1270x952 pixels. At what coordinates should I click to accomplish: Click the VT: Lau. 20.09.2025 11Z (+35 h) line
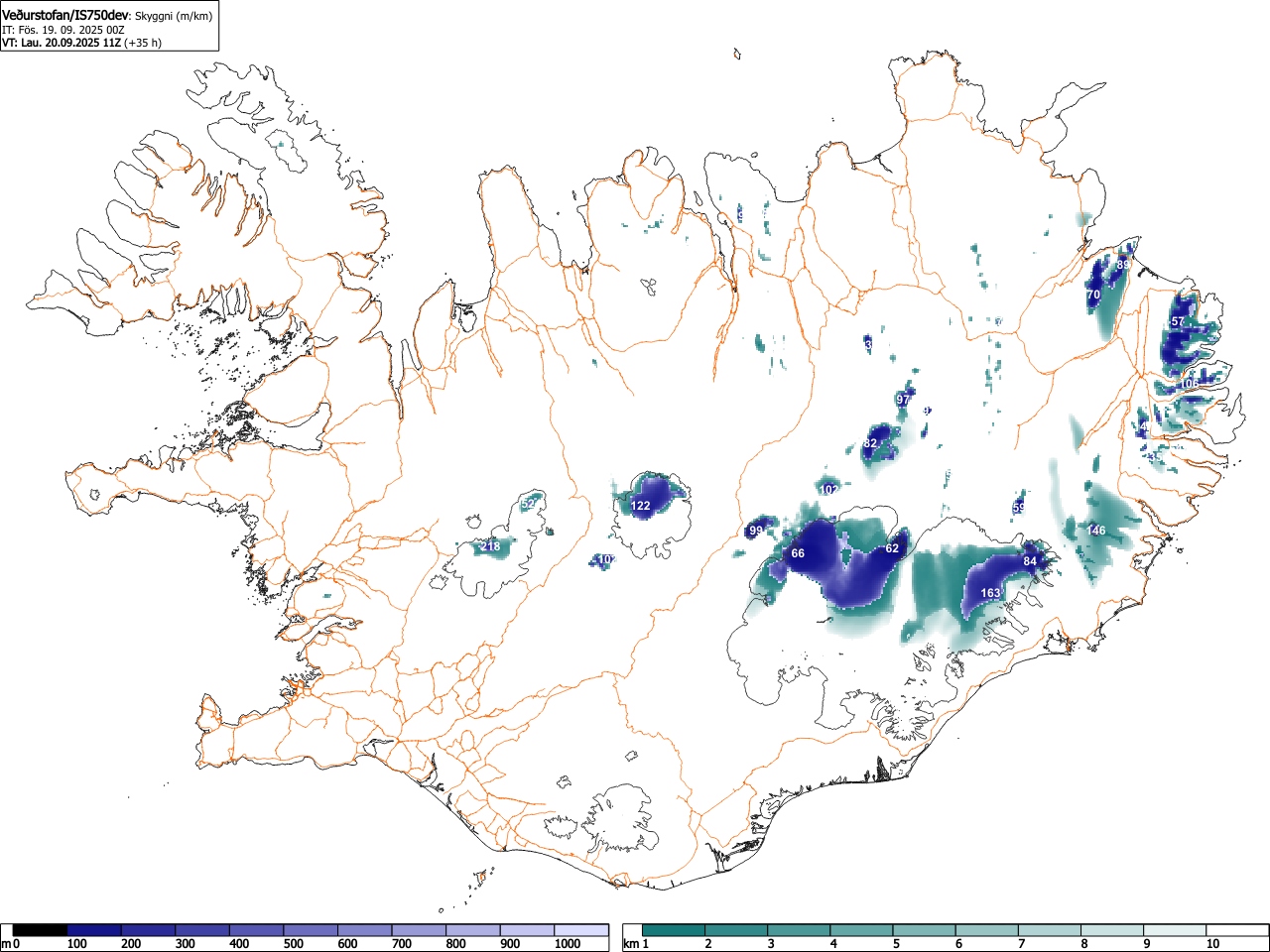click(x=81, y=43)
